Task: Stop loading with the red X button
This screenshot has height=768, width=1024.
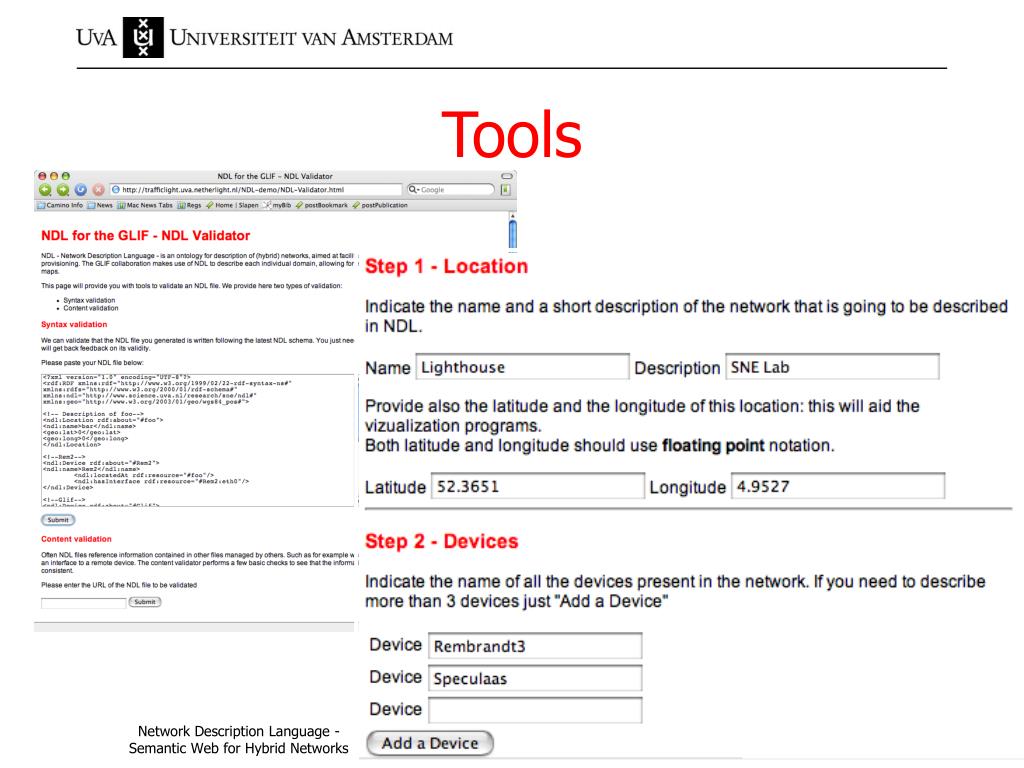Action: click(x=98, y=190)
